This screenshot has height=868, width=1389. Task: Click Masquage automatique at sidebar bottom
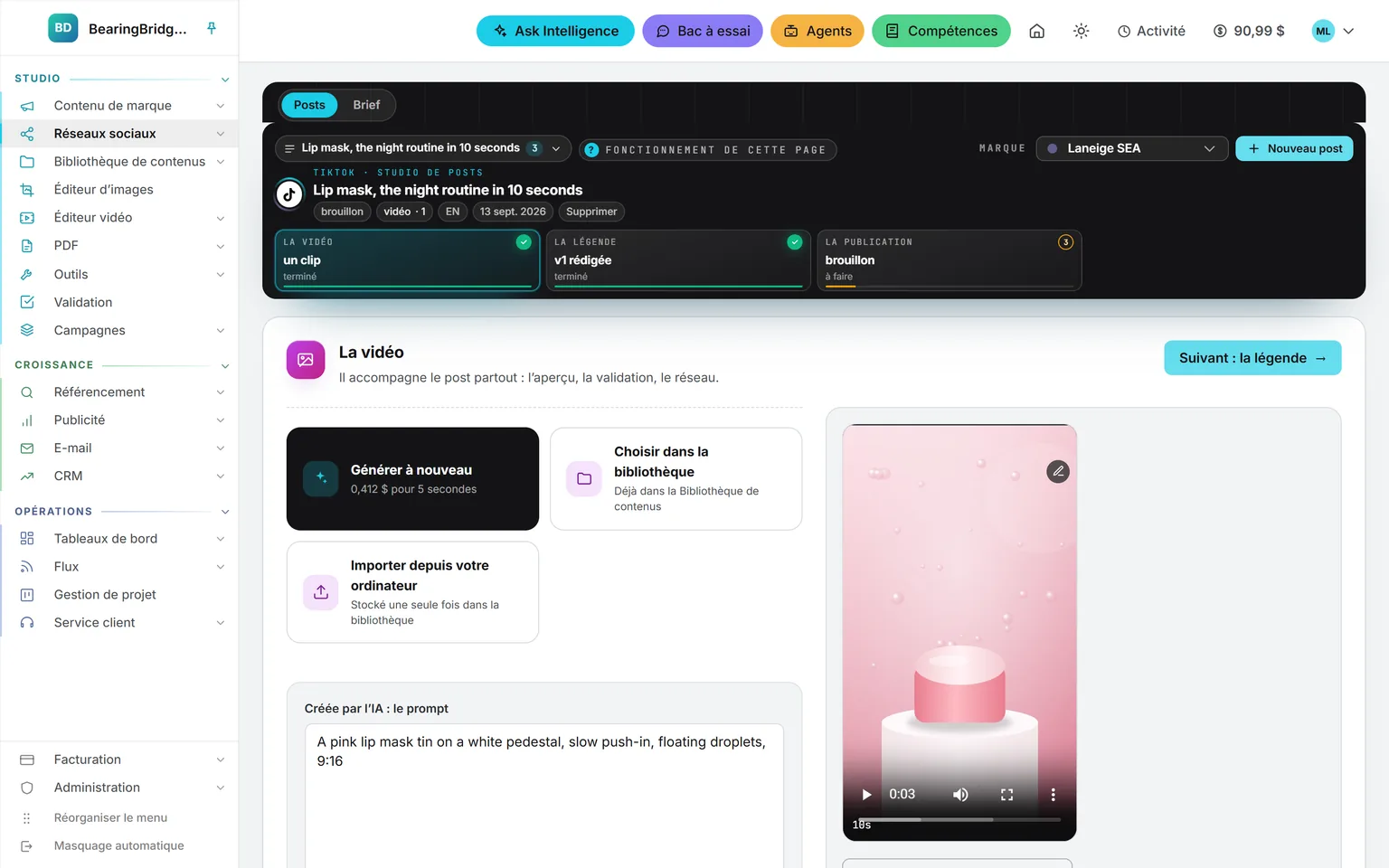pyautogui.click(x=118, y=845)
